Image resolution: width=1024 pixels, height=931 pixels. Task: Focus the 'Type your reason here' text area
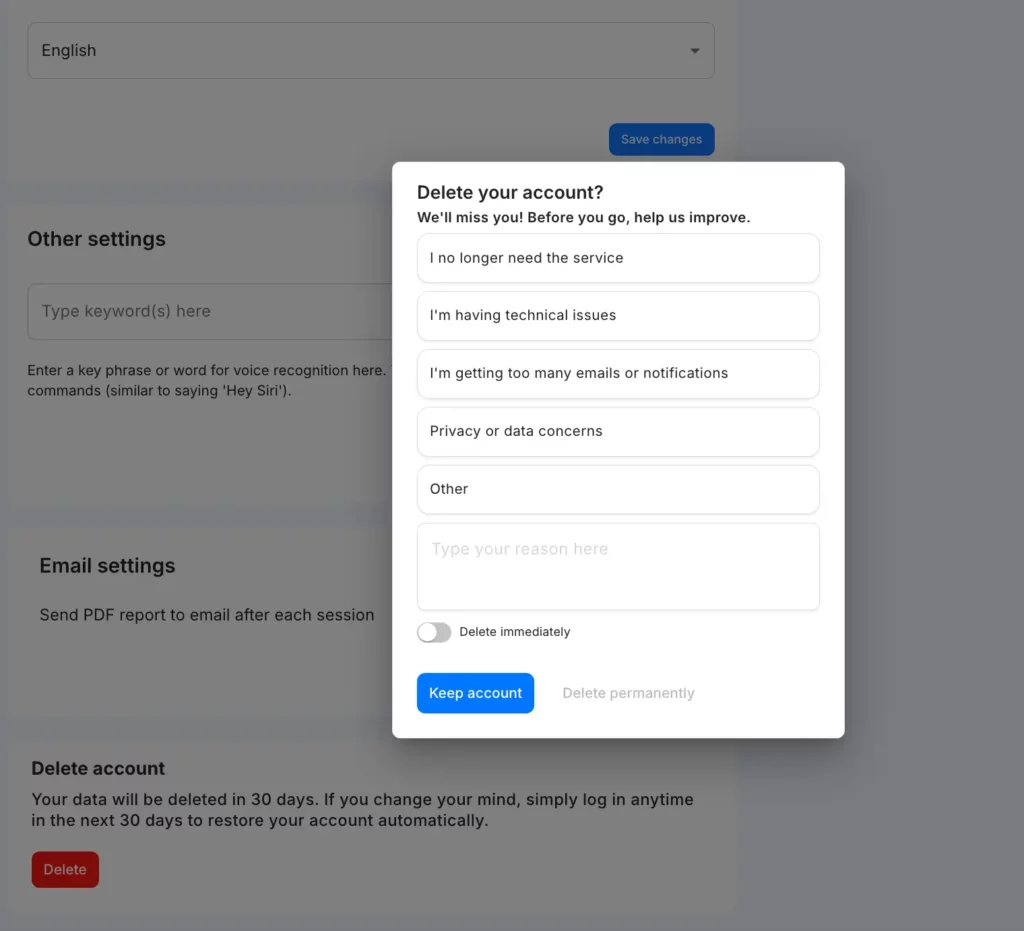point(618,566)
